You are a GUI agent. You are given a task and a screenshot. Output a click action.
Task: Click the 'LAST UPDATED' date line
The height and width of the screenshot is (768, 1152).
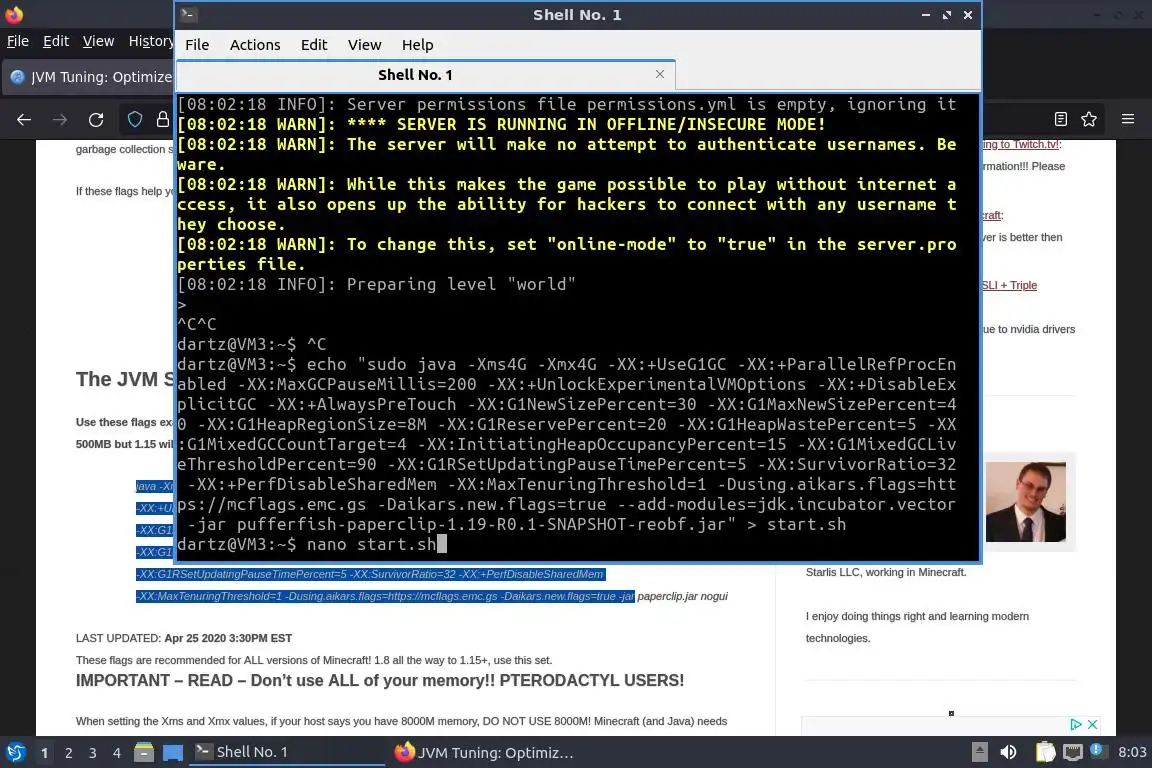click(x=184, y=638)
